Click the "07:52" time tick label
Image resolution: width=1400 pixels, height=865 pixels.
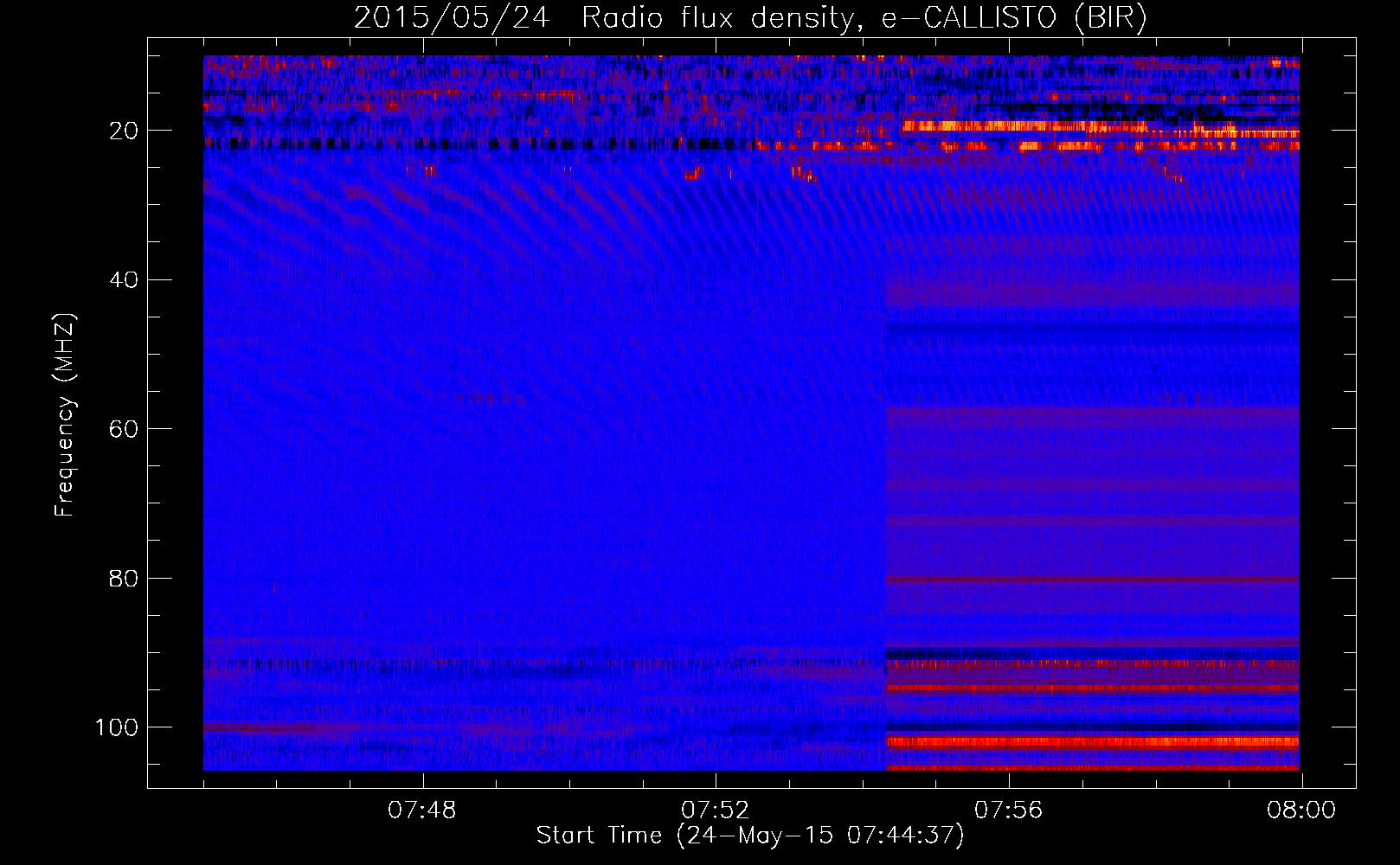716,811
